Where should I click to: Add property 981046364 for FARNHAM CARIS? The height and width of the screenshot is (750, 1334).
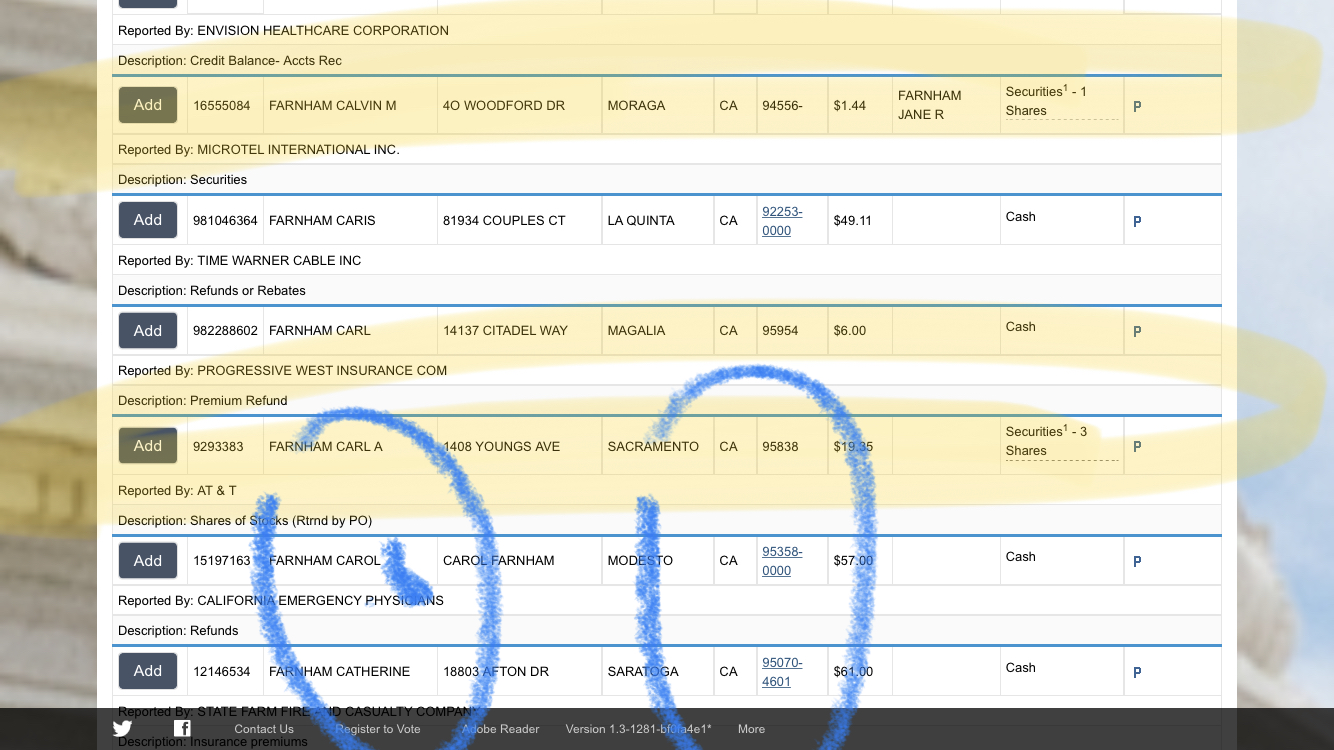pyautogui.click(x=148, y=220)
